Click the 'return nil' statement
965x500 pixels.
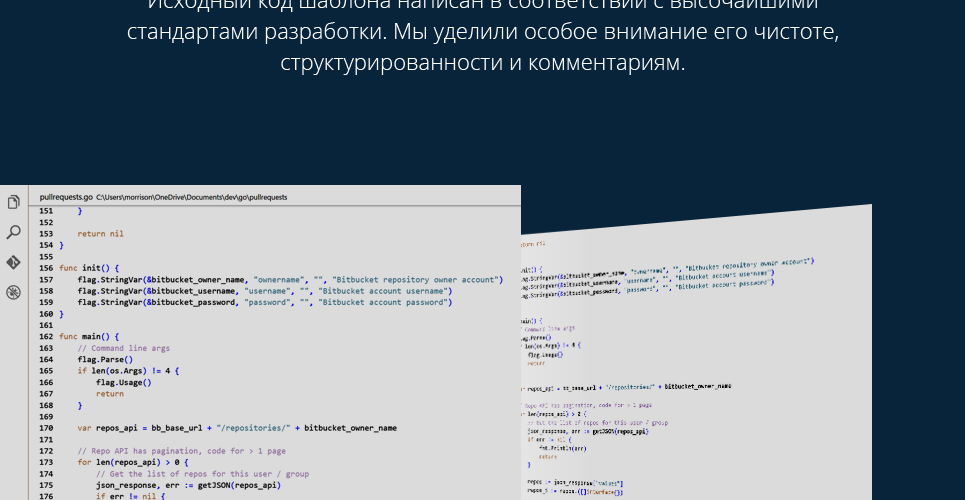click(x=100, y=234)
